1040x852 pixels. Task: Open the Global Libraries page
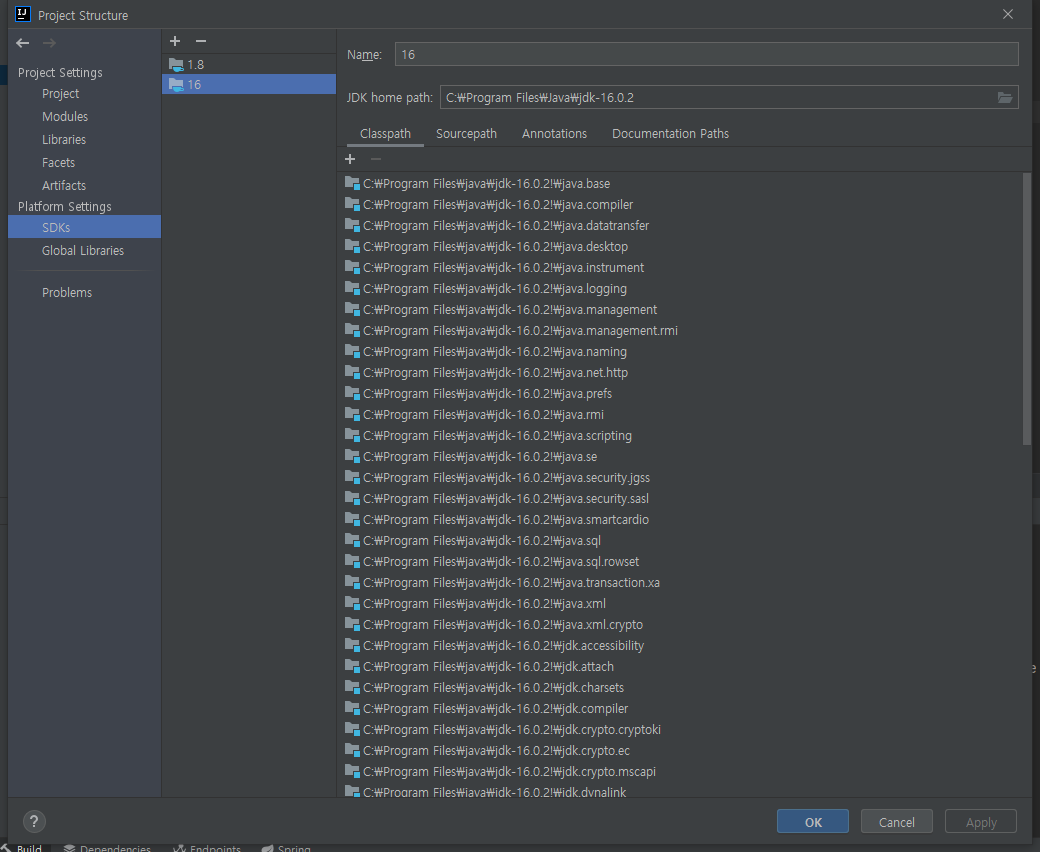coord(84,251)
